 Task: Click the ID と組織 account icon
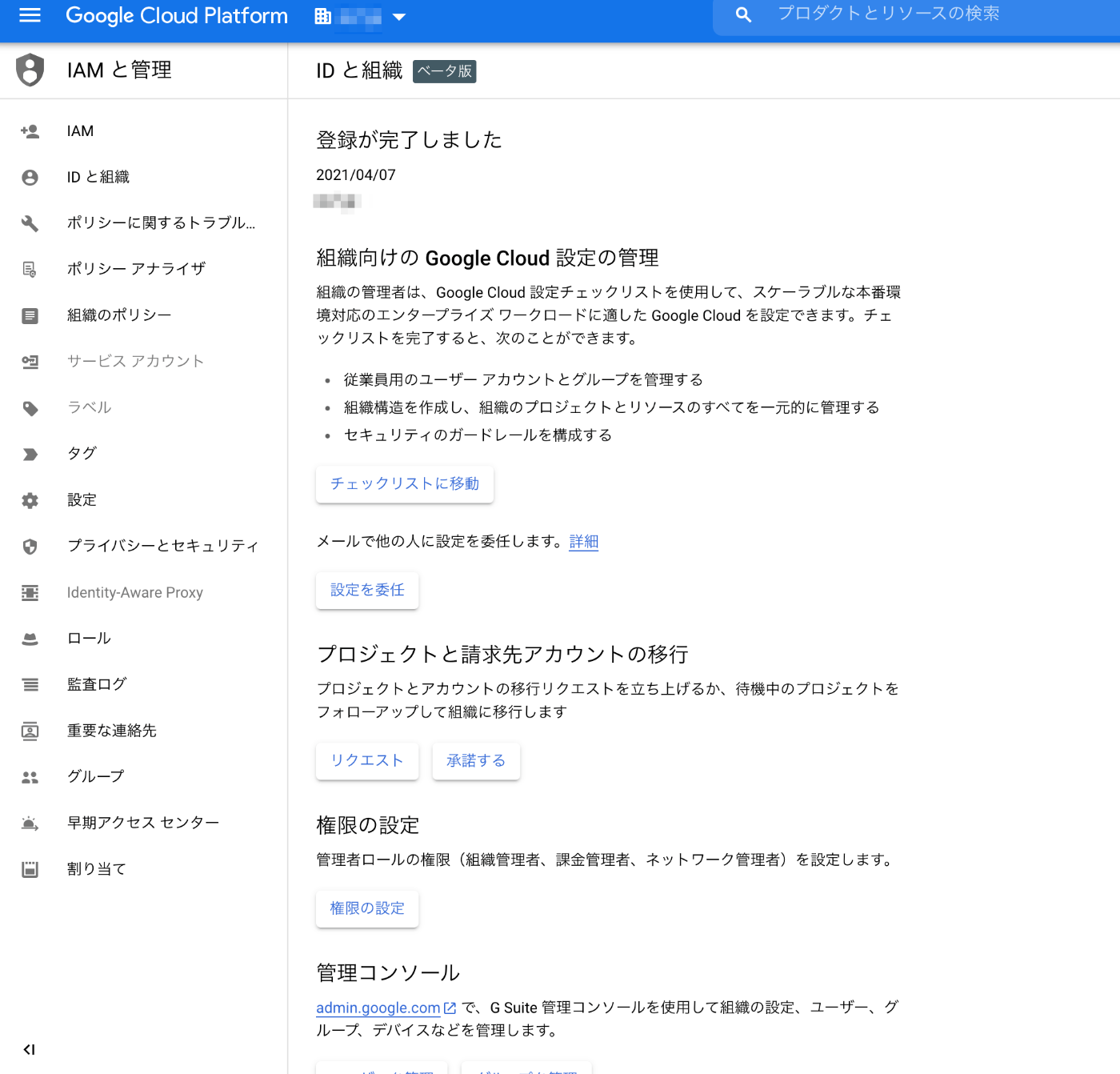click(30, 178)
